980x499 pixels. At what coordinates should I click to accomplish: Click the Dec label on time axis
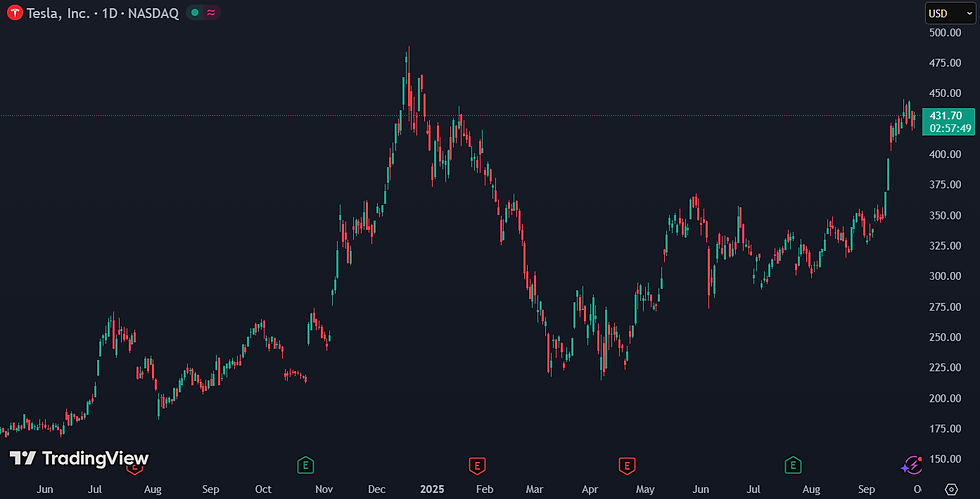(376, 489)
